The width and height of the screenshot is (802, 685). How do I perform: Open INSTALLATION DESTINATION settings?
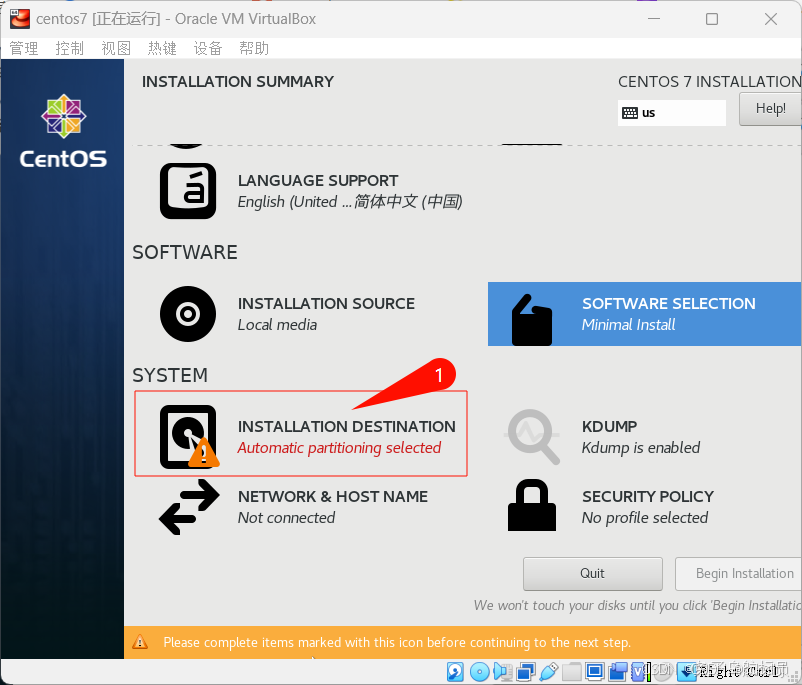tap(301, 434)
